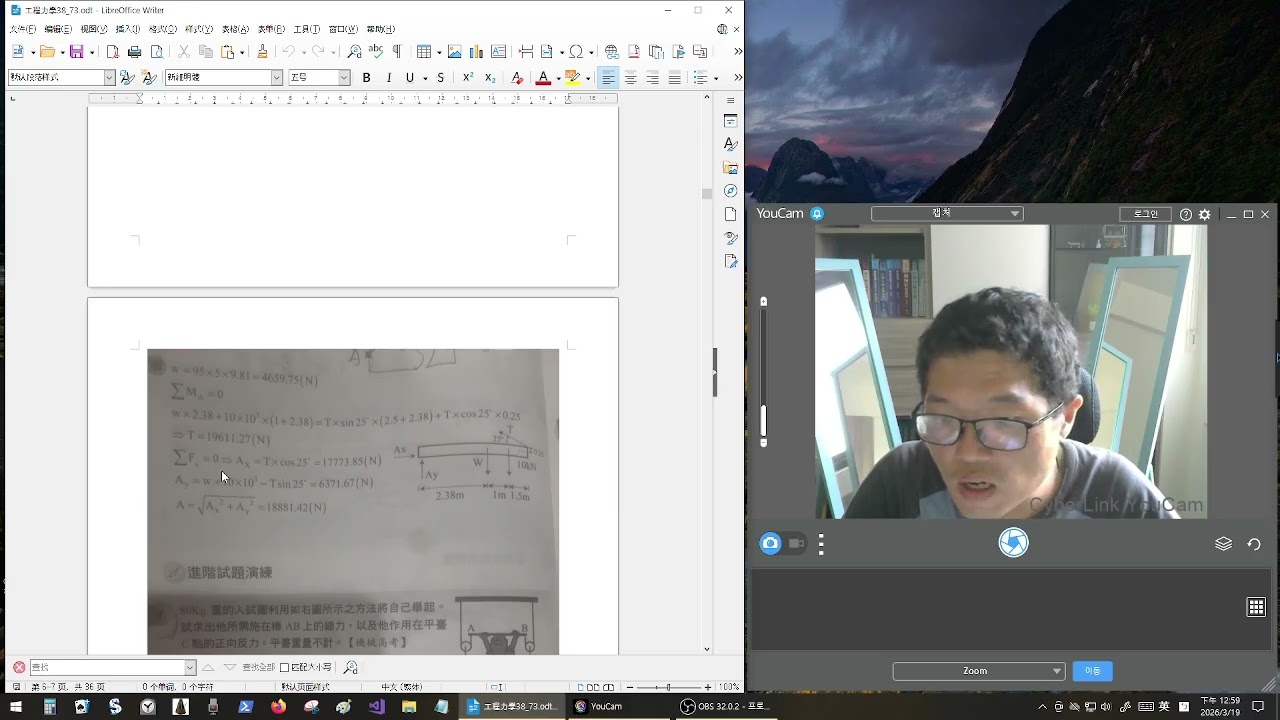Open sidebar Gallery icon
Image resolution: width=1280 pixels, height=720 pixels.
(731, 168)
